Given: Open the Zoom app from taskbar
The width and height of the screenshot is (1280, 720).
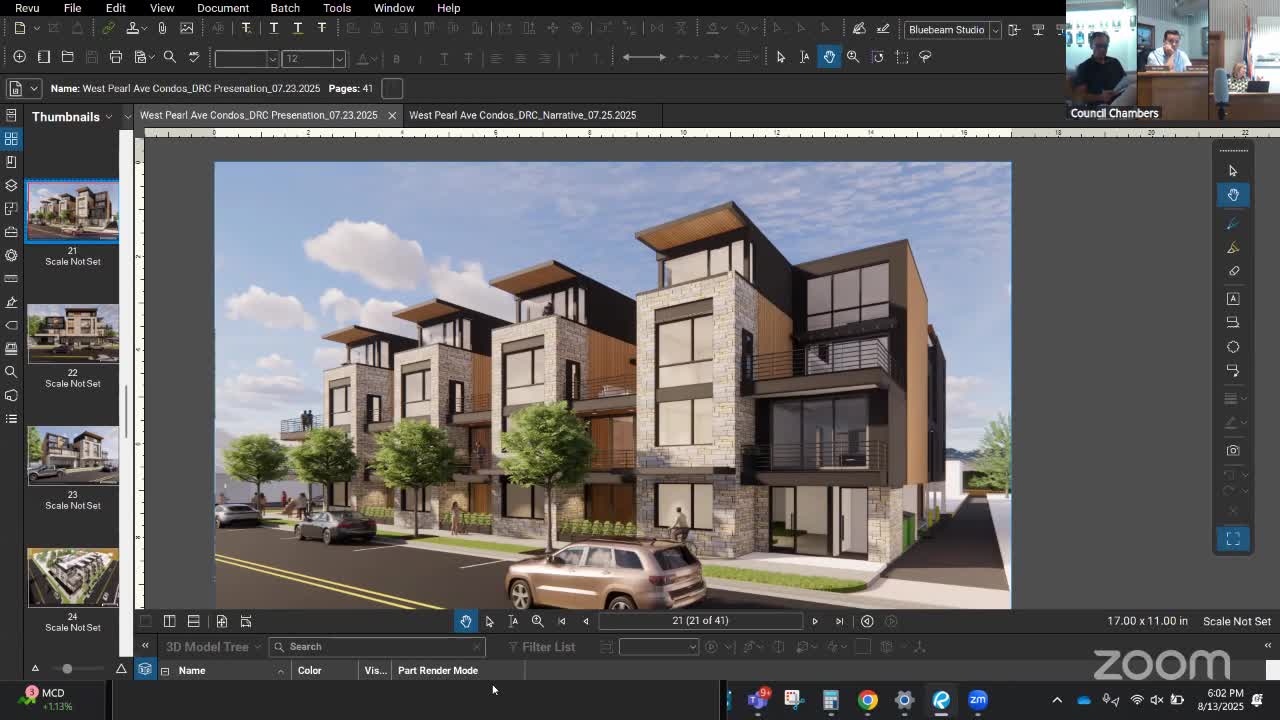Looking at the screenshot, I should pyautogui.click(x=978, y=700).
